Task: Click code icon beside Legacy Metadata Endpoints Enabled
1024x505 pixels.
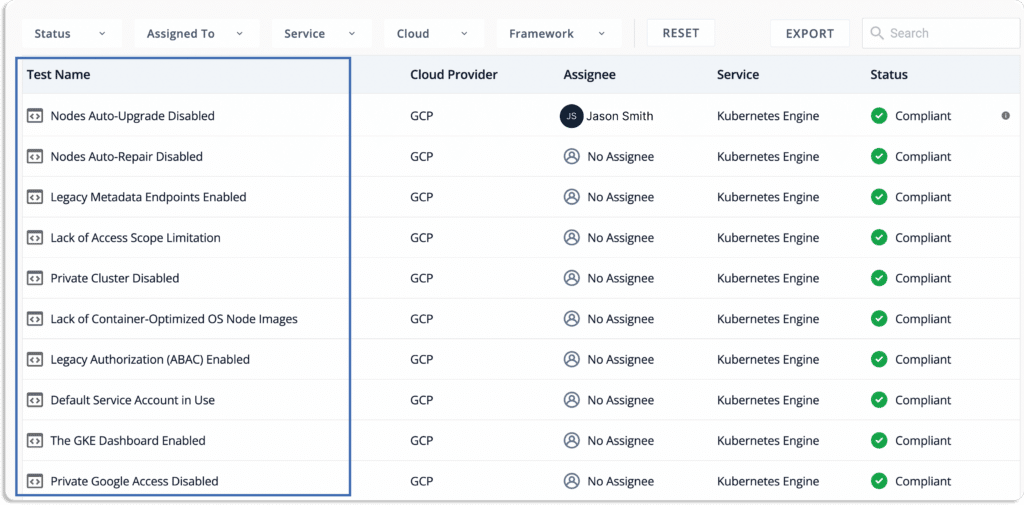Action: point(34,197)
